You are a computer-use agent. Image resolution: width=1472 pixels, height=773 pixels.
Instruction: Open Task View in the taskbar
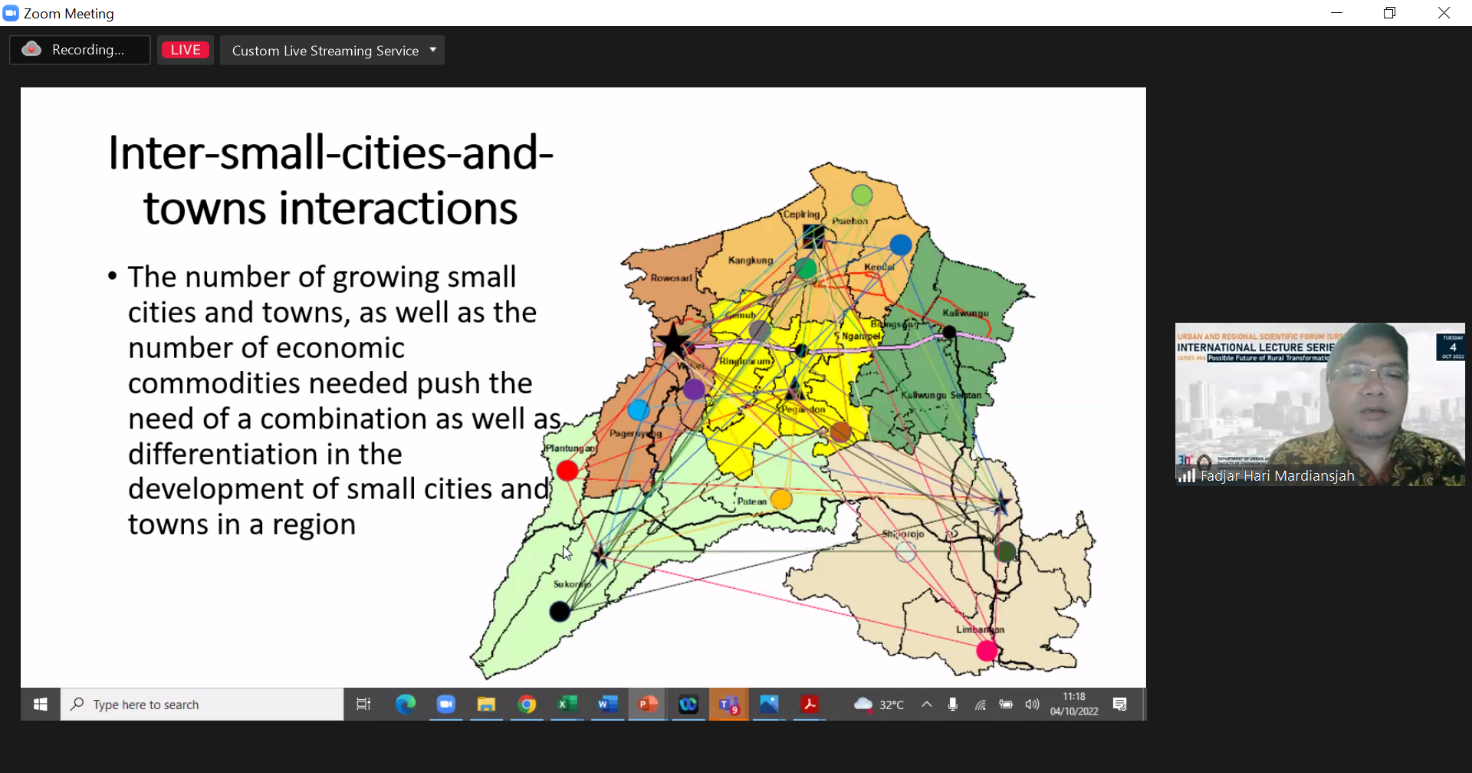[x=364, y=705]
